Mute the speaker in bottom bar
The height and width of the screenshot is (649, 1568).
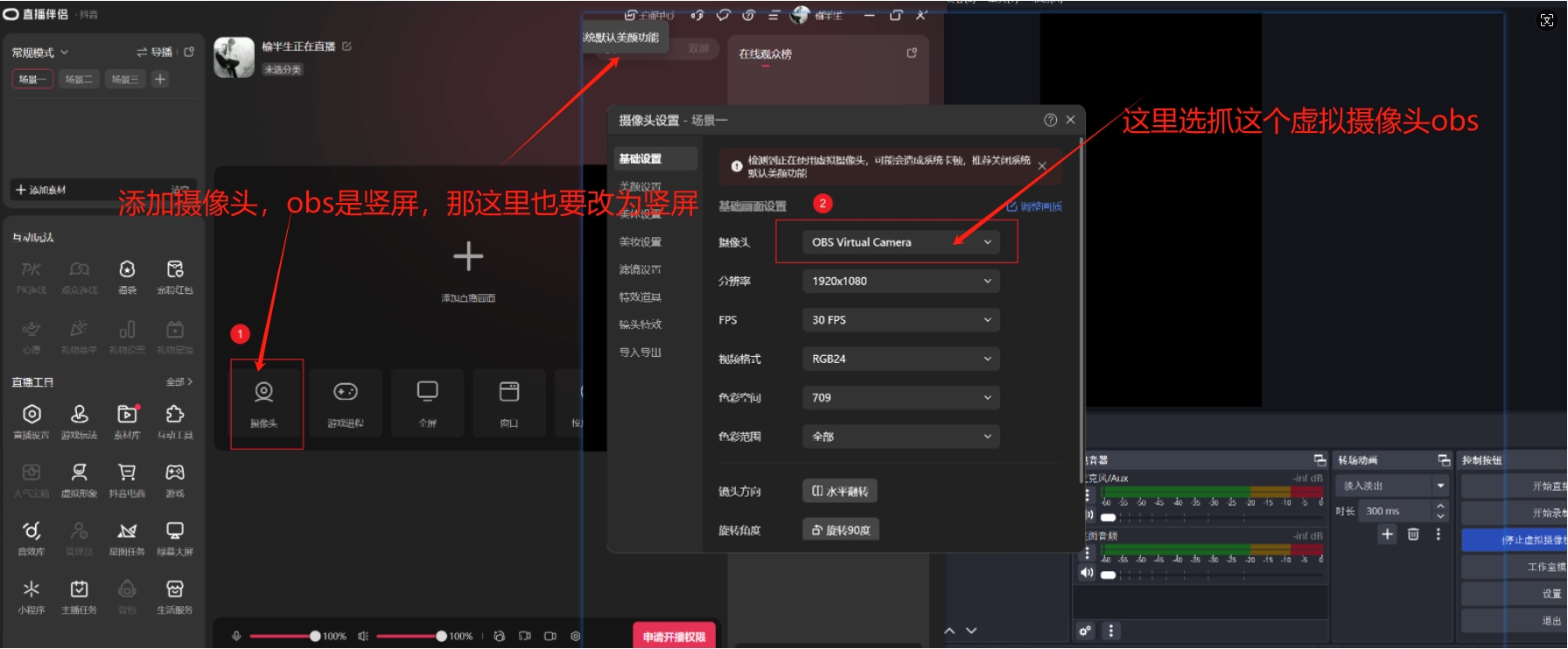[363, 636]
